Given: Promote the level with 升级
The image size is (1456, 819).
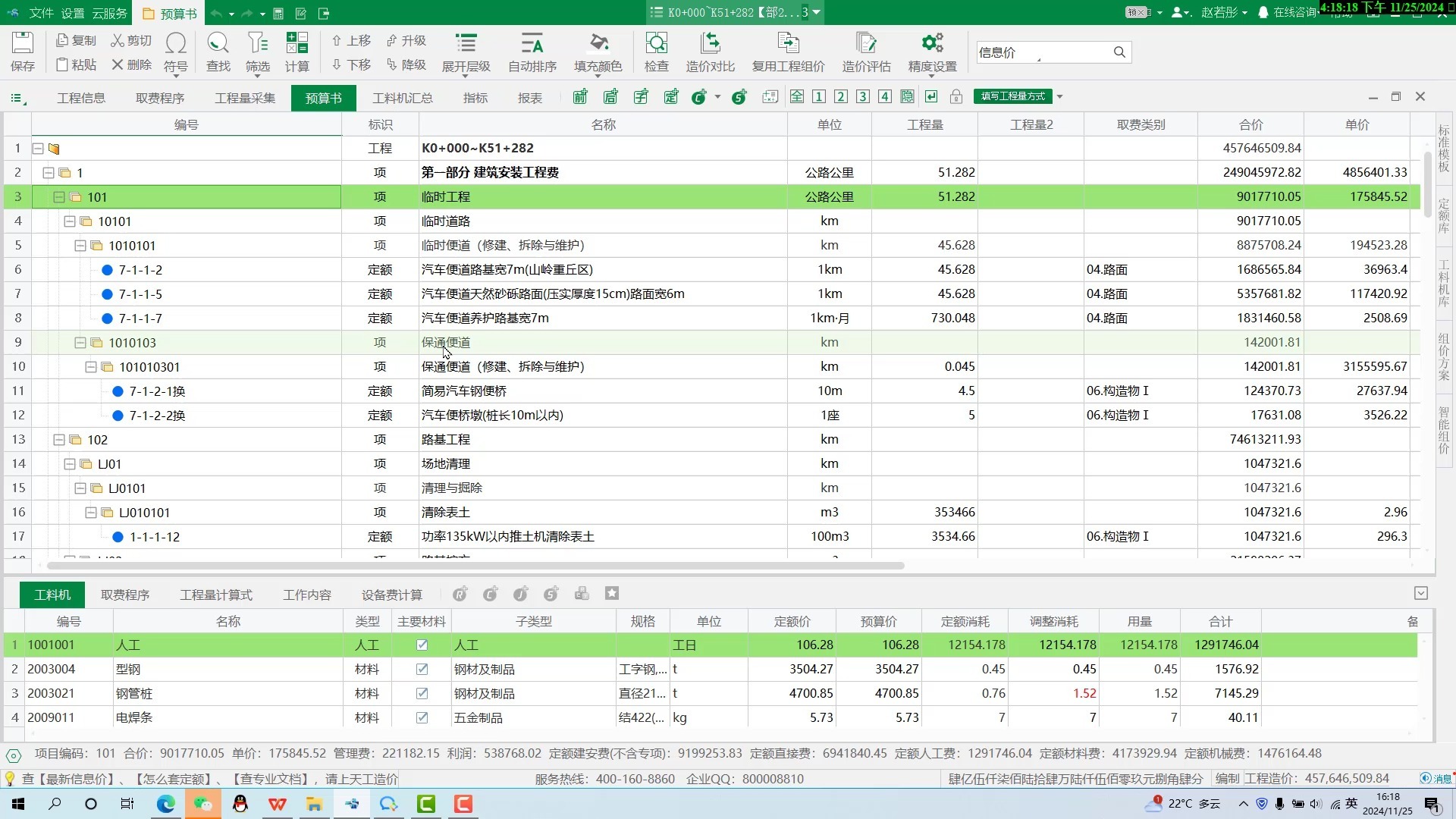Looking at the screenshot, I should (406, 40).
